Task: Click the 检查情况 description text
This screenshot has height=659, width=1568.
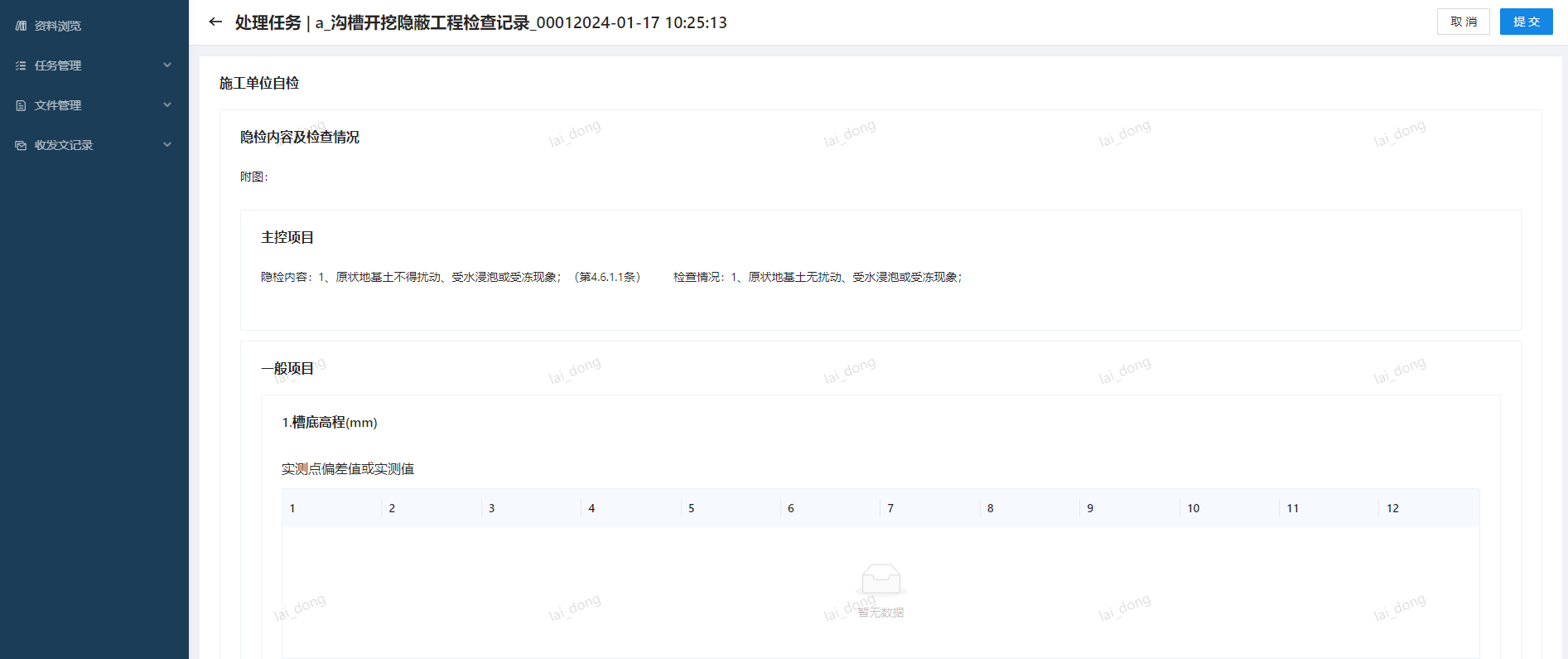Action: [x=818, y=277]
